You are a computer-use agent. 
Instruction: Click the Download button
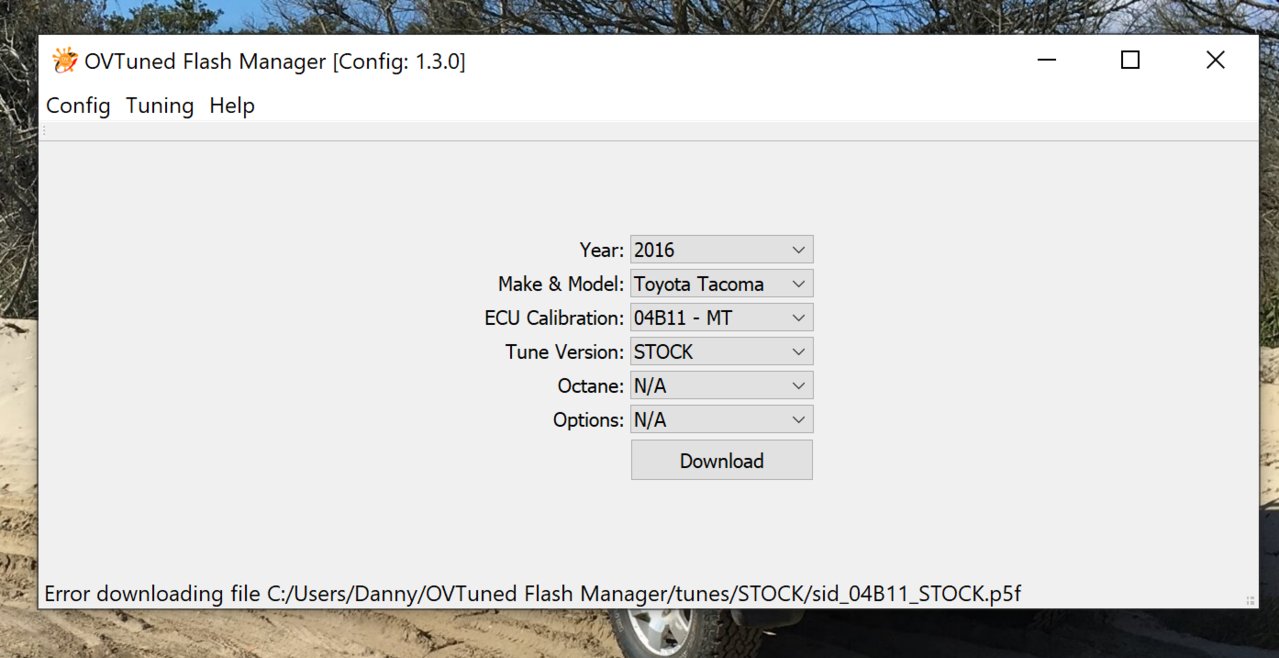tap(721, 461)
